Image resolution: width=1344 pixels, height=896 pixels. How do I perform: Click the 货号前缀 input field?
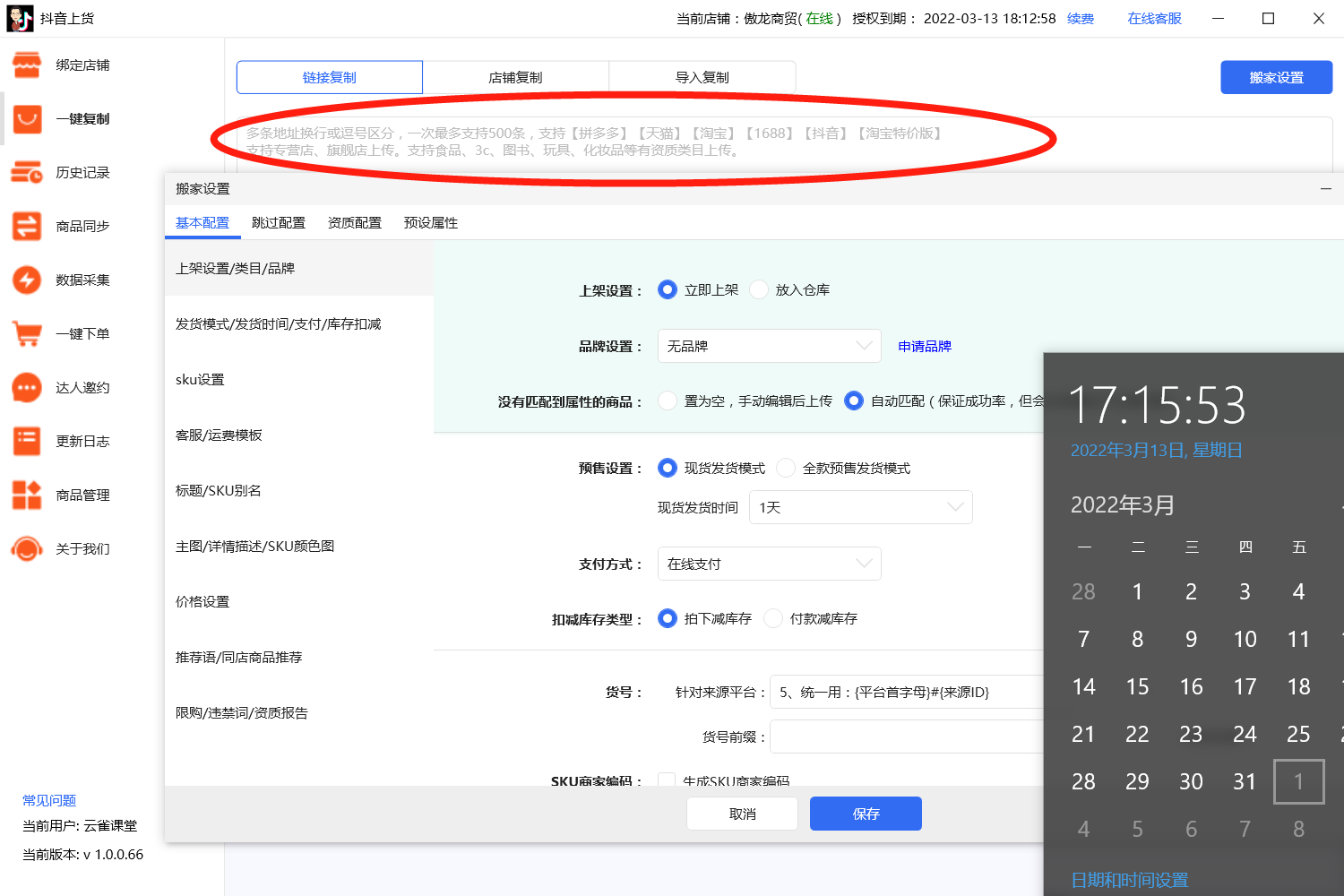(905, 737)
